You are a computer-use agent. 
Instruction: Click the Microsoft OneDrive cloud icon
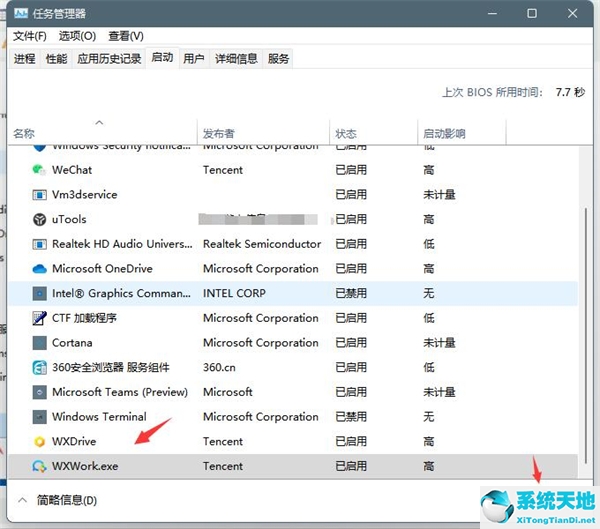click(x=39, y=269)
